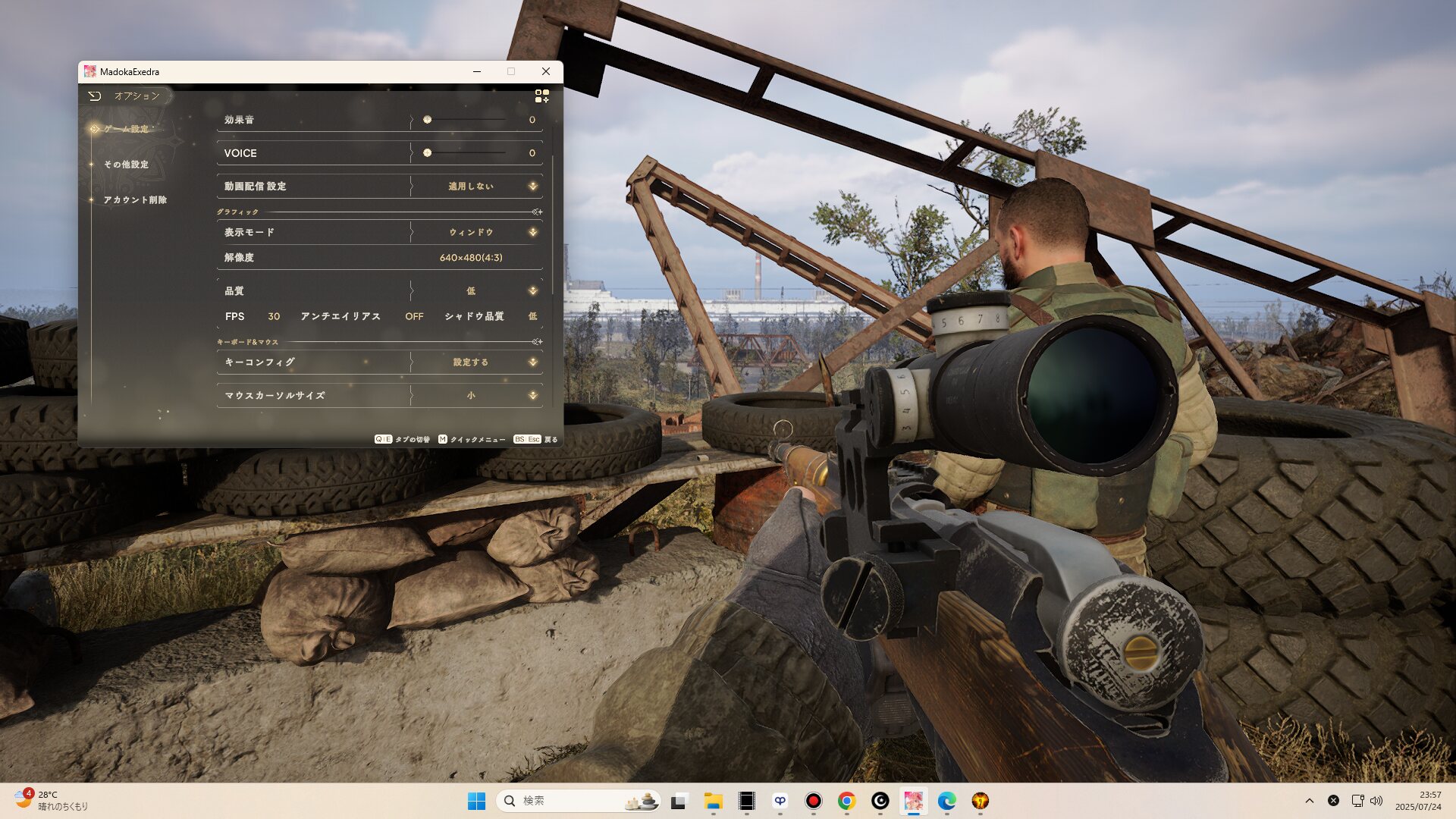Viewport: 1456px width, 819px height.
Task: Click the Microsoft Edge taskbar icon
Action: (946, 801)
